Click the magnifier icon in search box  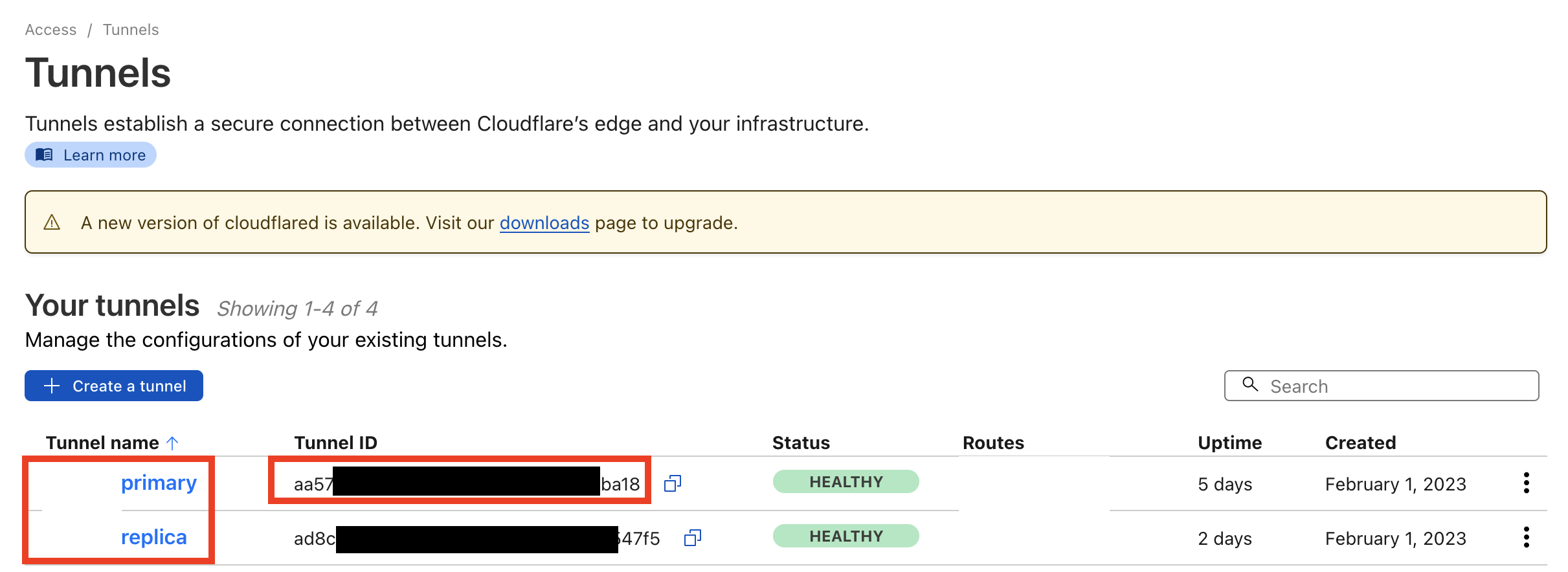click(1250, 384)
